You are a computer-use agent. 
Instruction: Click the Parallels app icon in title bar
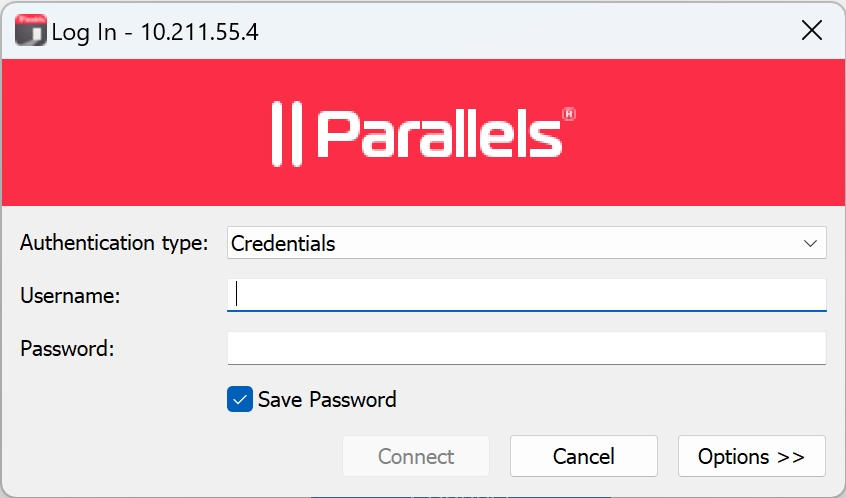tap(31, 31)
